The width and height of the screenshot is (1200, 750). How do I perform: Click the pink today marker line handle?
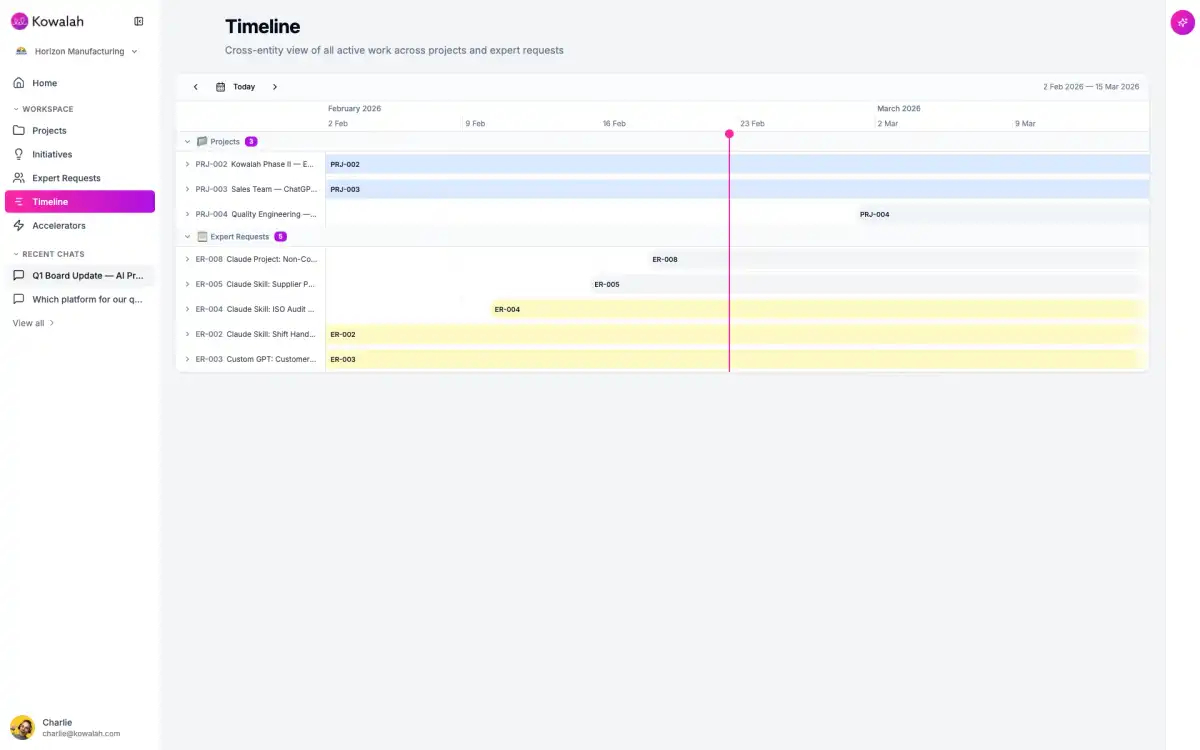click(x=729, y=134)
